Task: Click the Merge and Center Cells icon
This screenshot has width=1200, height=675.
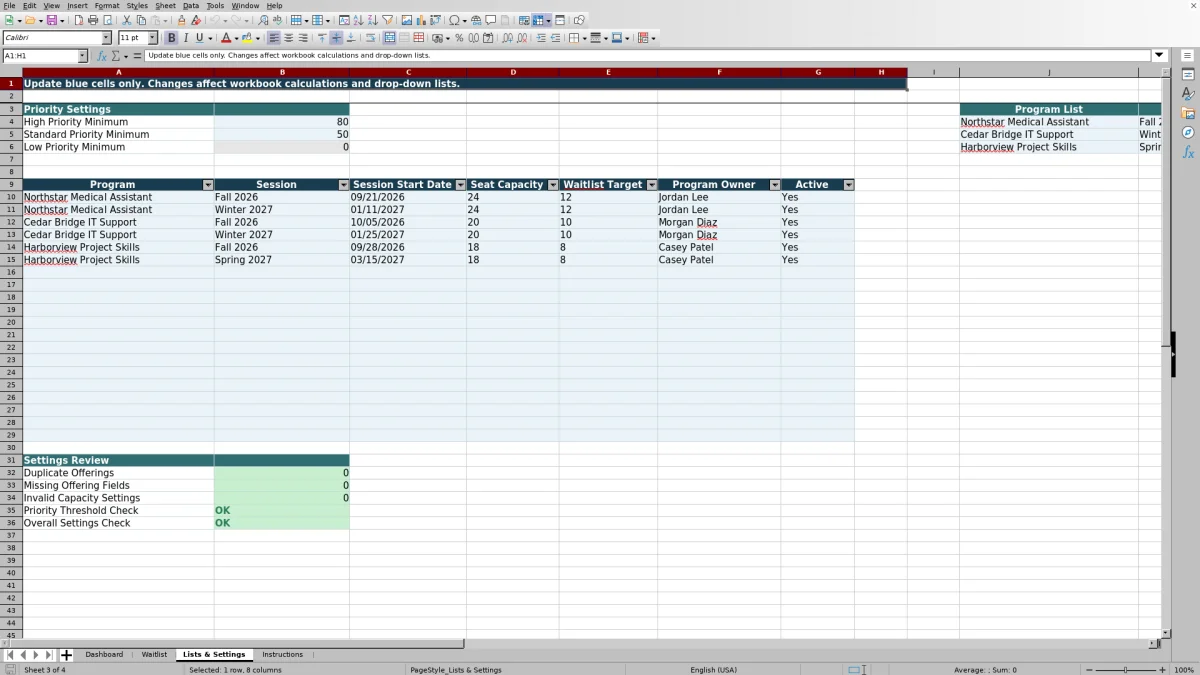Action: (x=389, y=38)
